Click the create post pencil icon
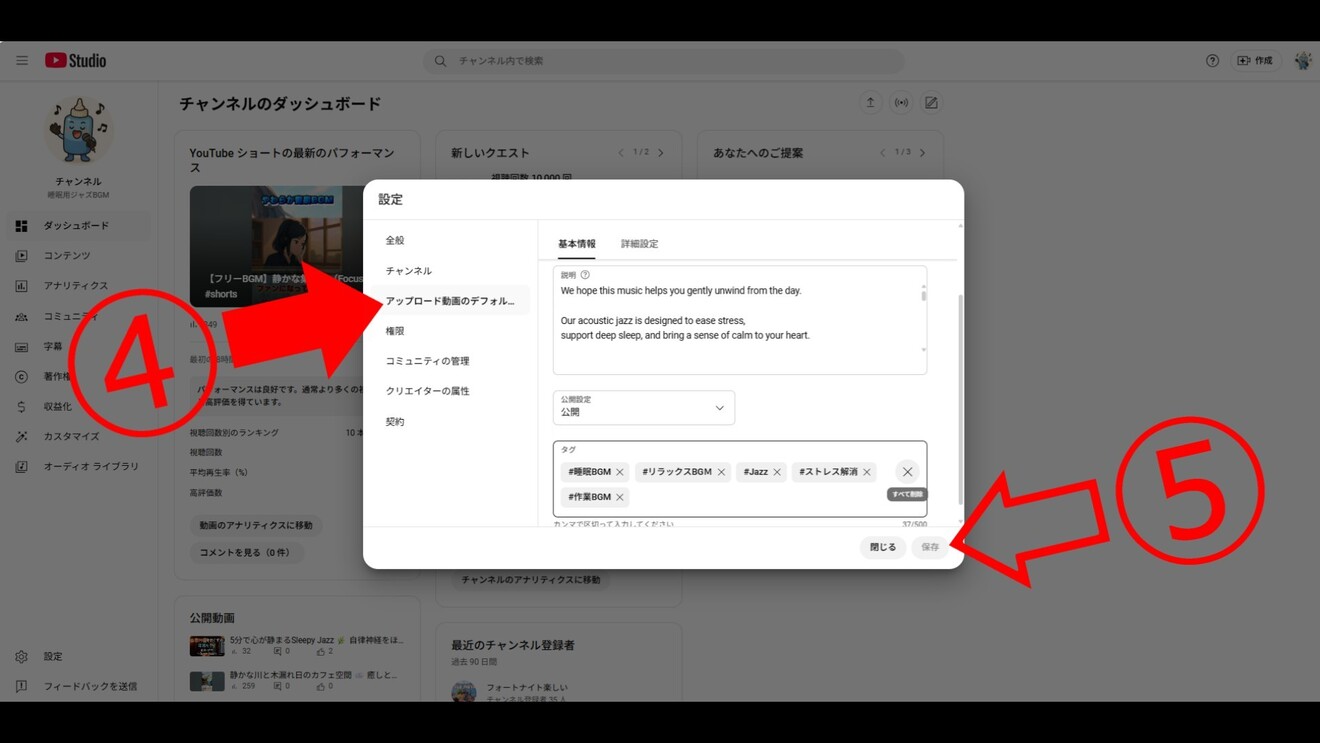Screen dimensions: 1320x743 click(x=931, y=103)
